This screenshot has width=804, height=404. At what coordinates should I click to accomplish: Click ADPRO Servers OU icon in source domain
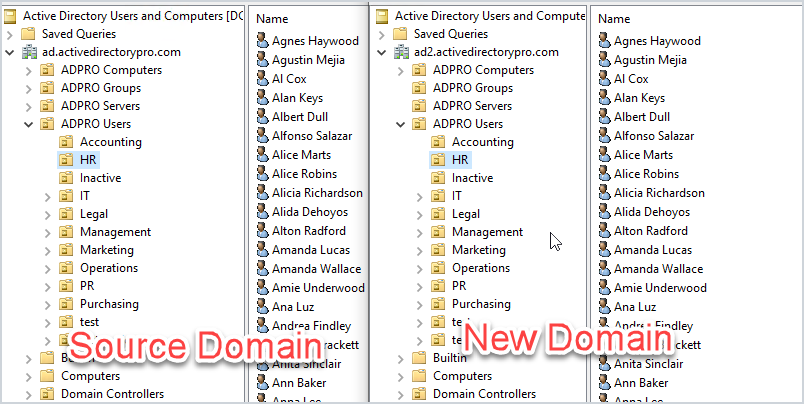coord(47,106)
